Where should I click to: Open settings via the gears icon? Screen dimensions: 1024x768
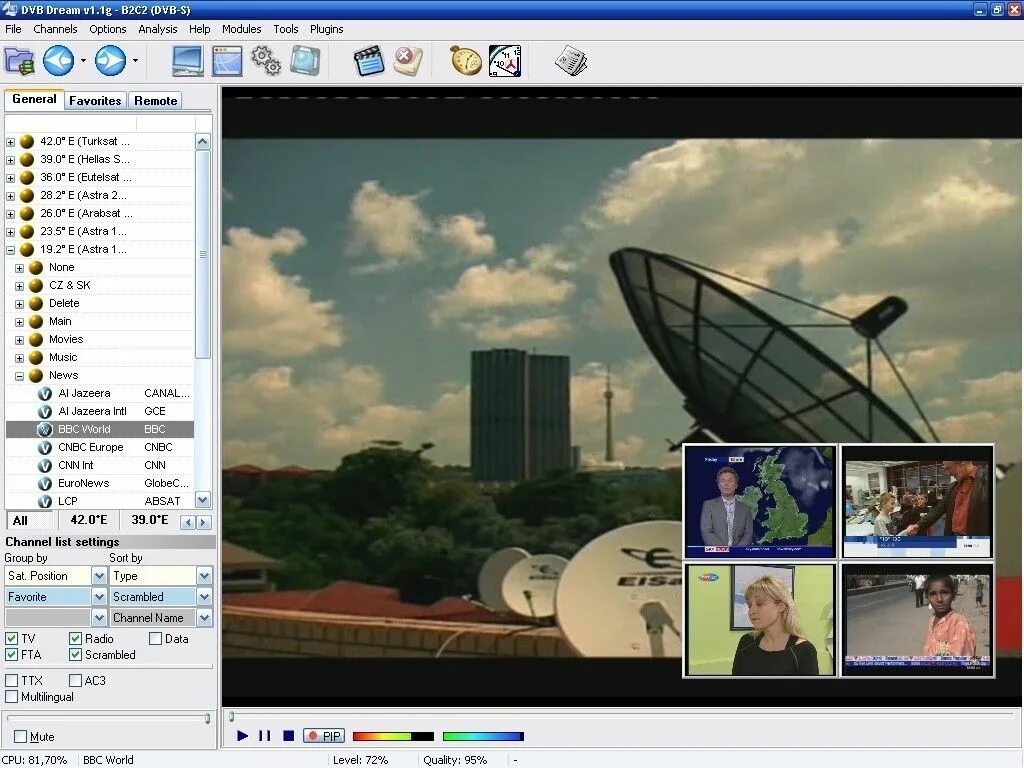(266, 61)
